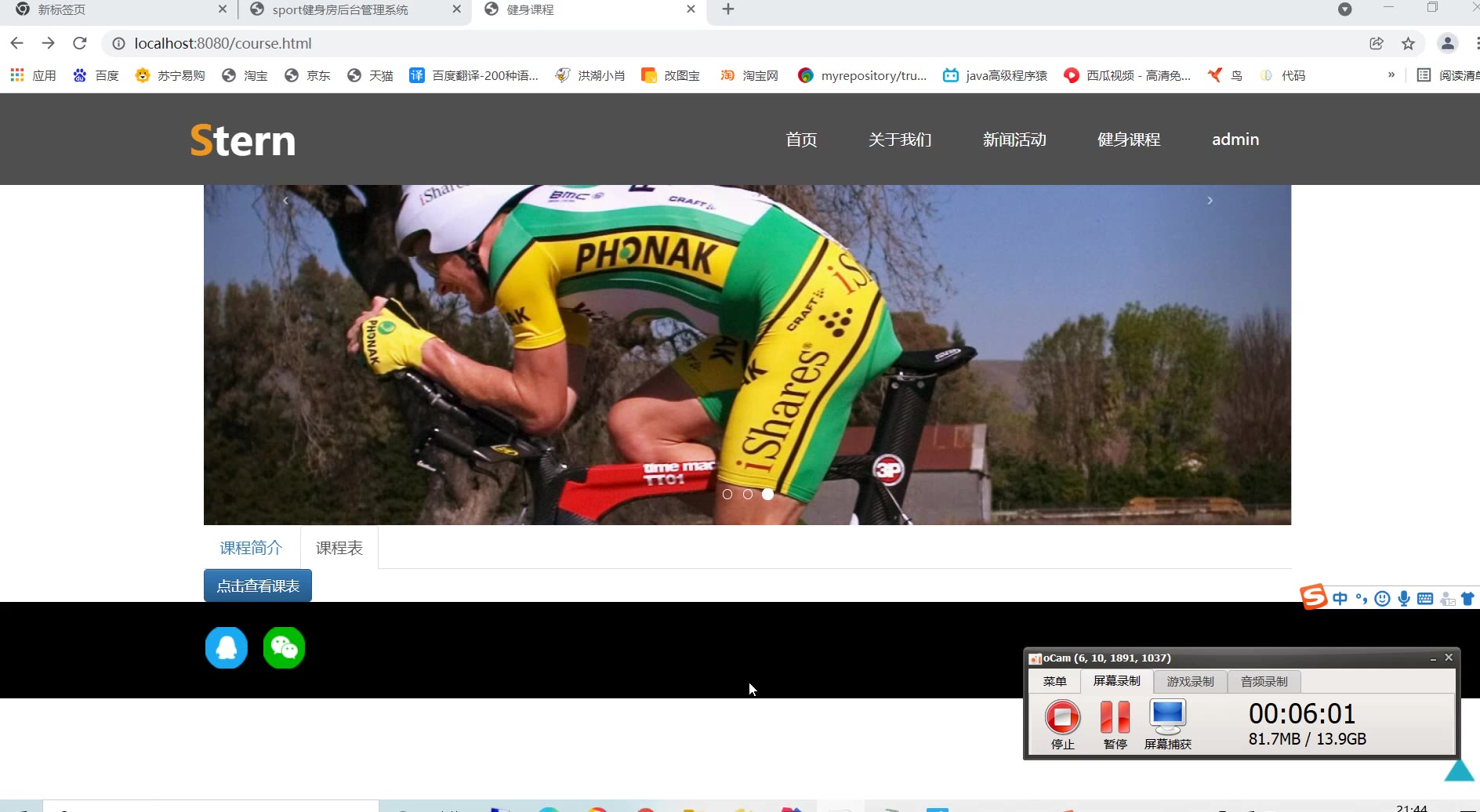This screenshot has width=1480, height=812.
Task: Open the 天猫 bookmark
Action: (370, 75)
